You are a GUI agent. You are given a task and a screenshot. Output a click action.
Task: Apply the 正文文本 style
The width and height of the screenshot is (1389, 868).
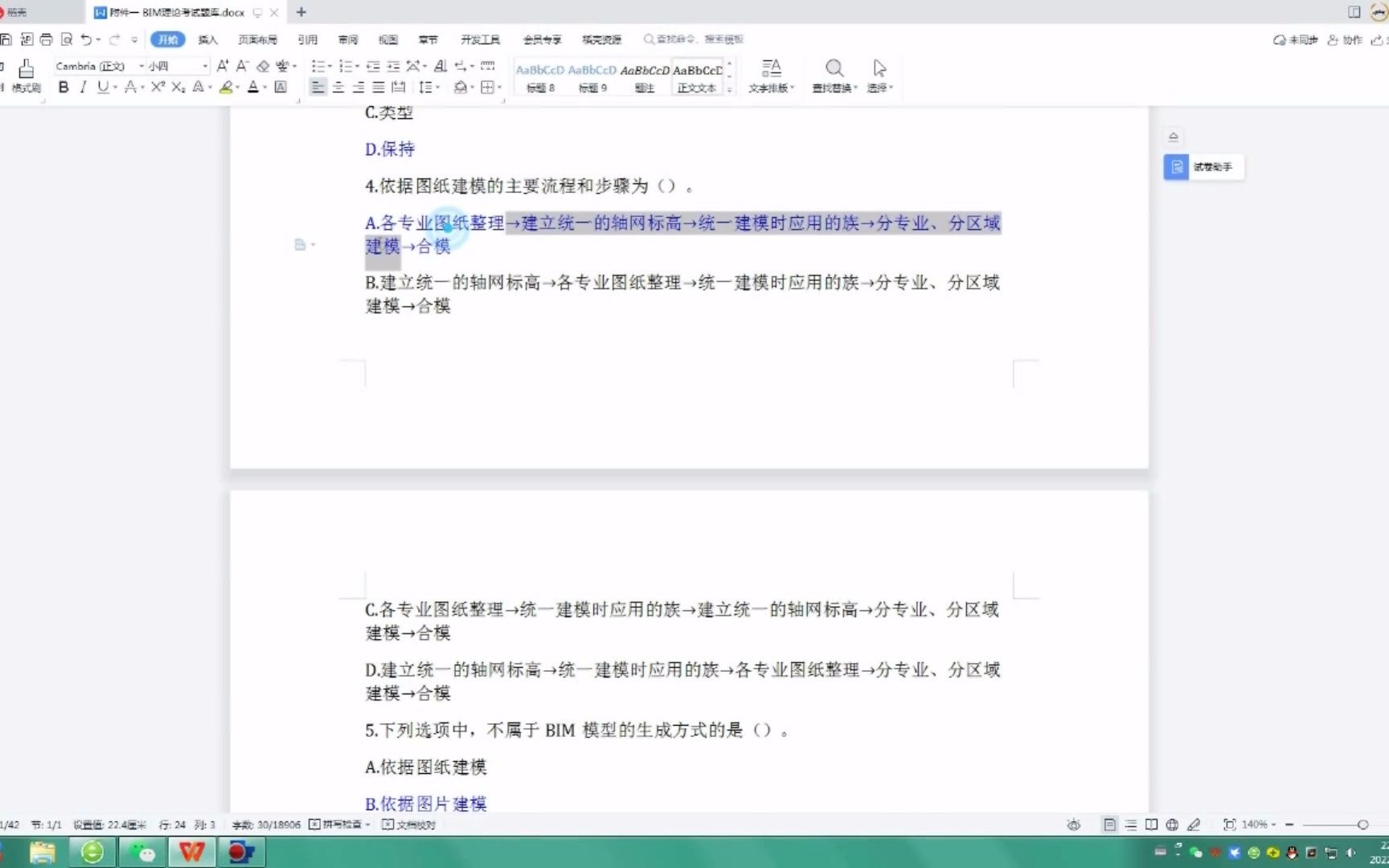click(697, 78)
